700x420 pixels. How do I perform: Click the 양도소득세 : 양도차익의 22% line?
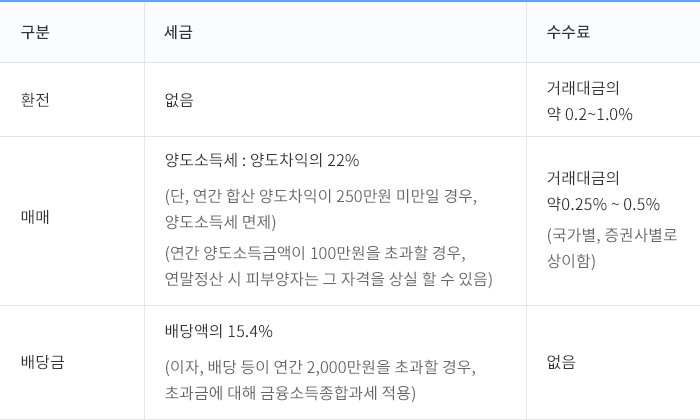coord(262,160)
